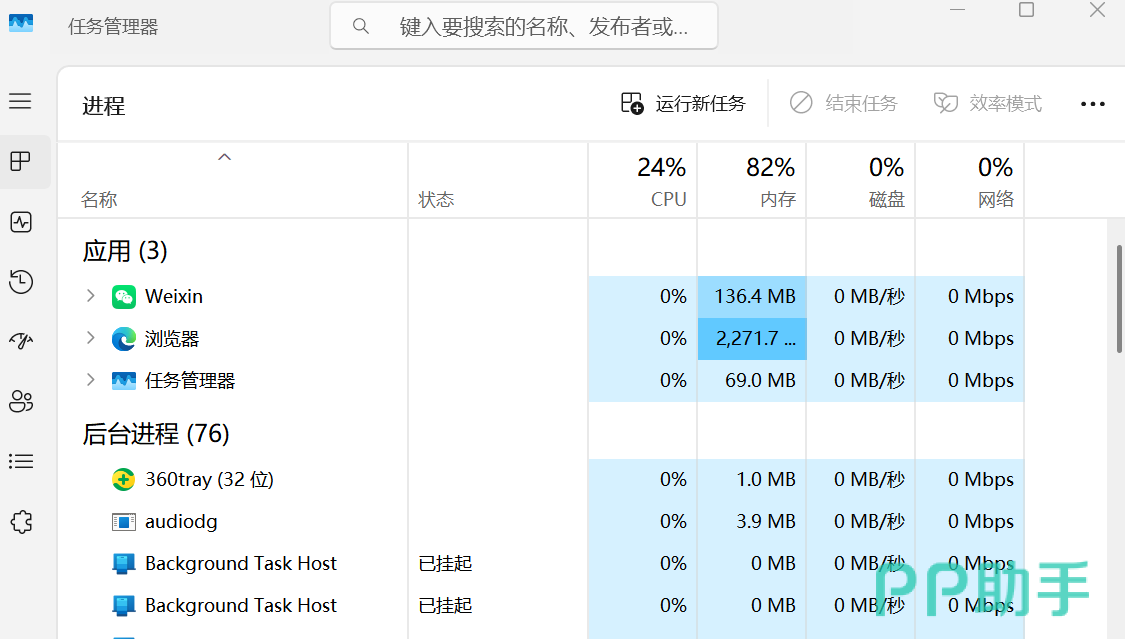Click 任务管理器 memory value 69.0 MB
The width and height of the screenshot is (1125, 639).
coord(760,380)
